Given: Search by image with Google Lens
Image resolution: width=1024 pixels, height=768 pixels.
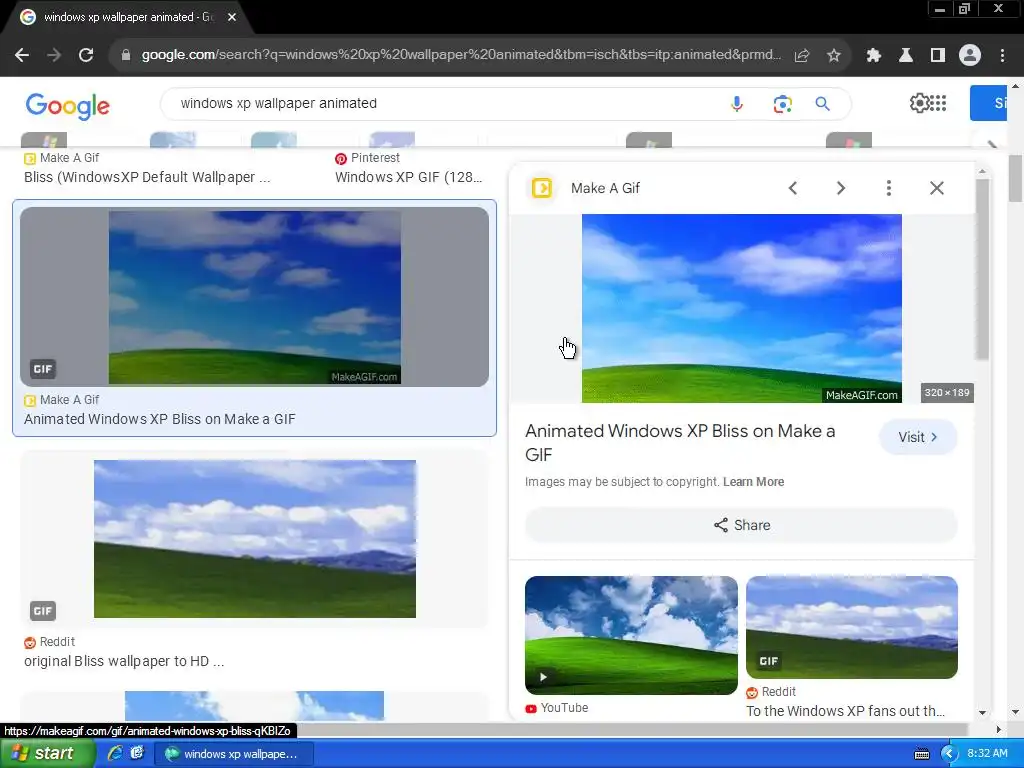Looking at the screenshot, I should click(782, 104).
